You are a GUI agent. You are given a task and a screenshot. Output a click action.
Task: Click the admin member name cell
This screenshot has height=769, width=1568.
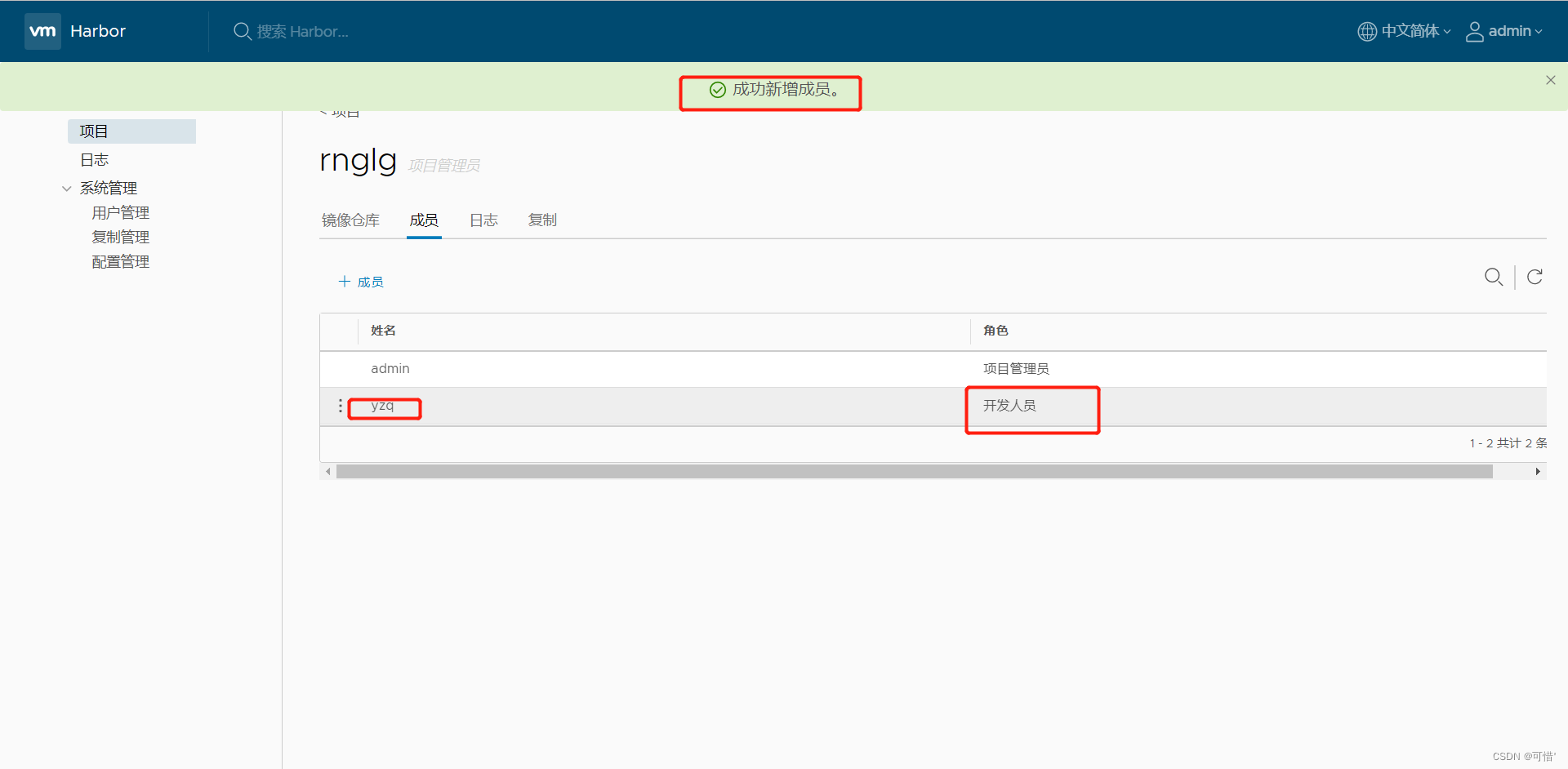coord(390,369)
